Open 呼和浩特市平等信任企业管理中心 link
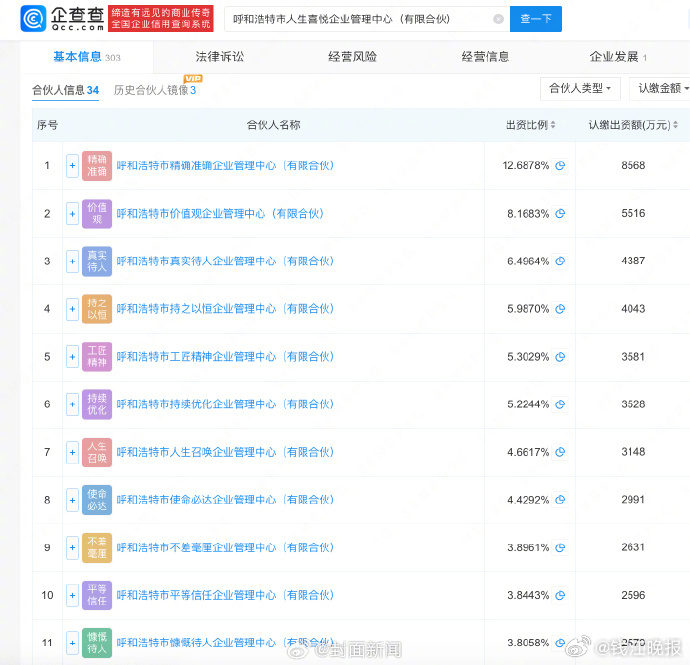The image size is (690, 665). point(225,595)
